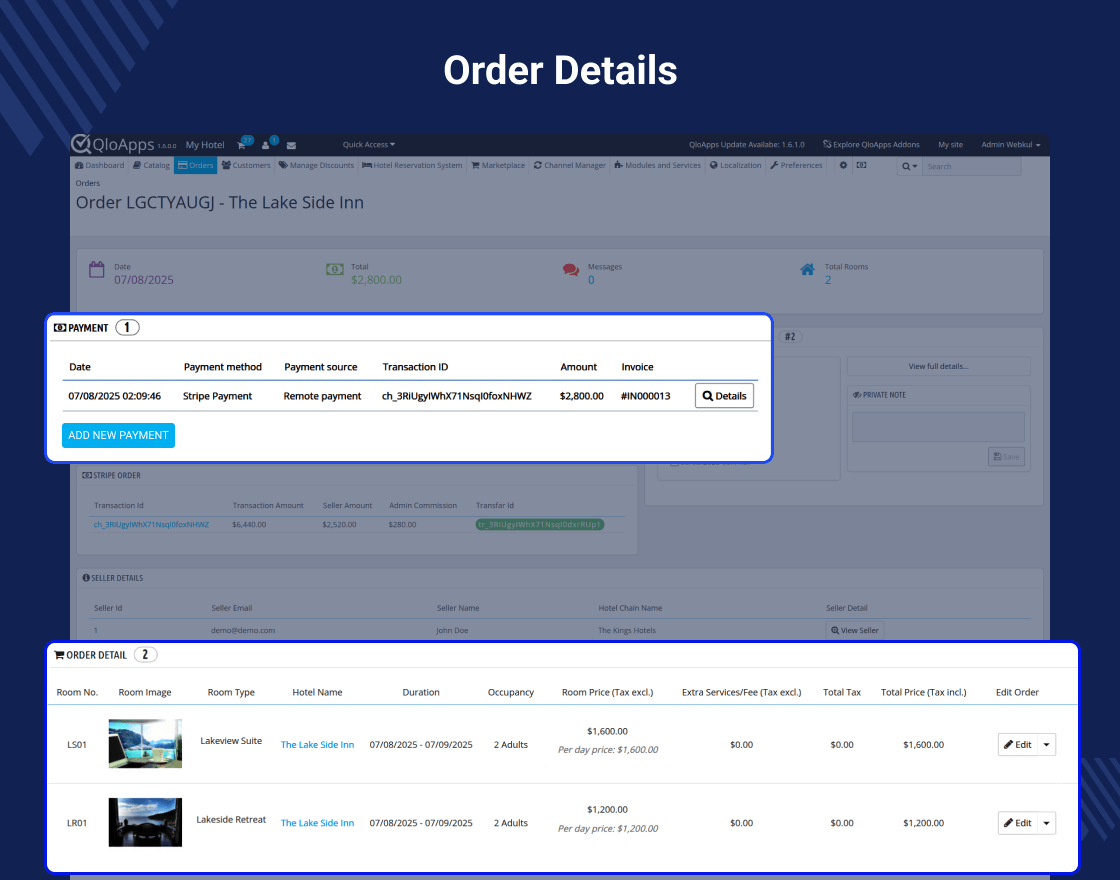
Task: Click the cart icon beside Order Detail
Action: tap(59, 655)
